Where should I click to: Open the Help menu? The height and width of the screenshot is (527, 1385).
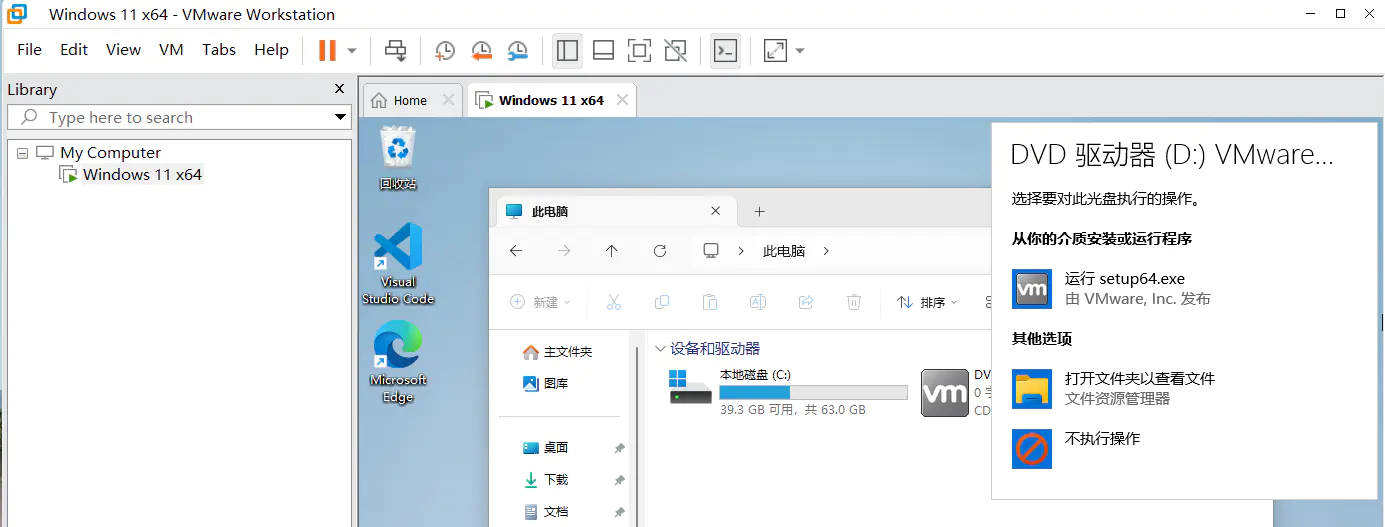coord(271,49)
